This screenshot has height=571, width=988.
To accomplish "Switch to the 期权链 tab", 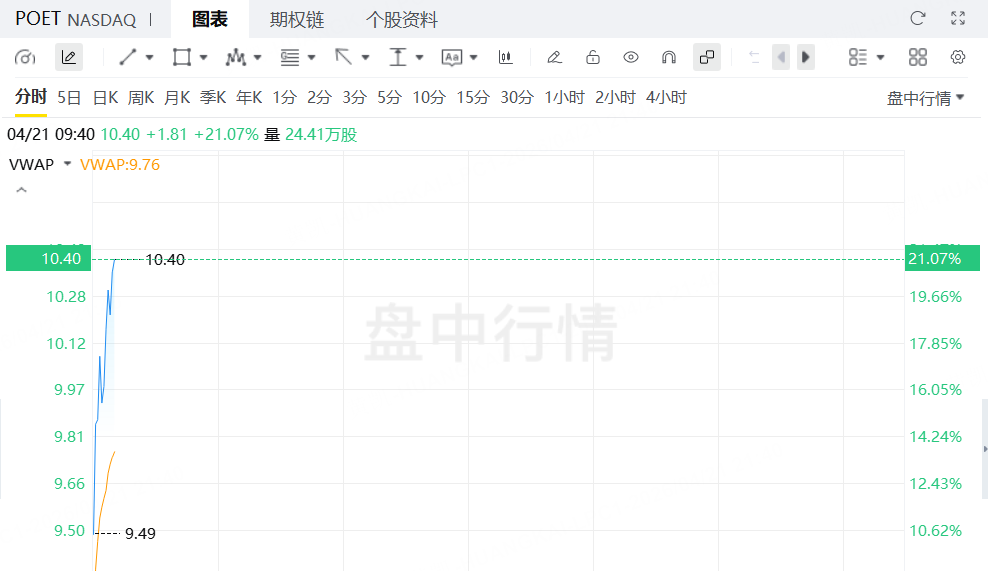I will [297, 20].
